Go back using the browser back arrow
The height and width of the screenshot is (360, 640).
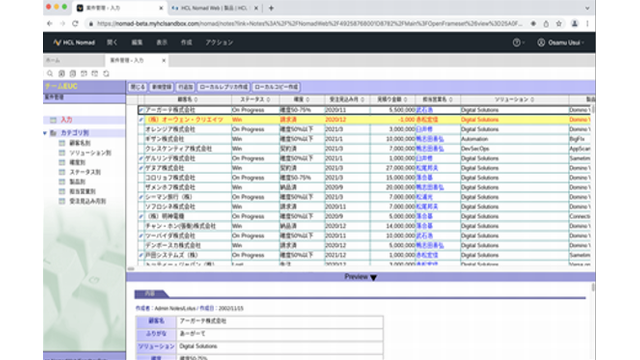coord(50,24)
